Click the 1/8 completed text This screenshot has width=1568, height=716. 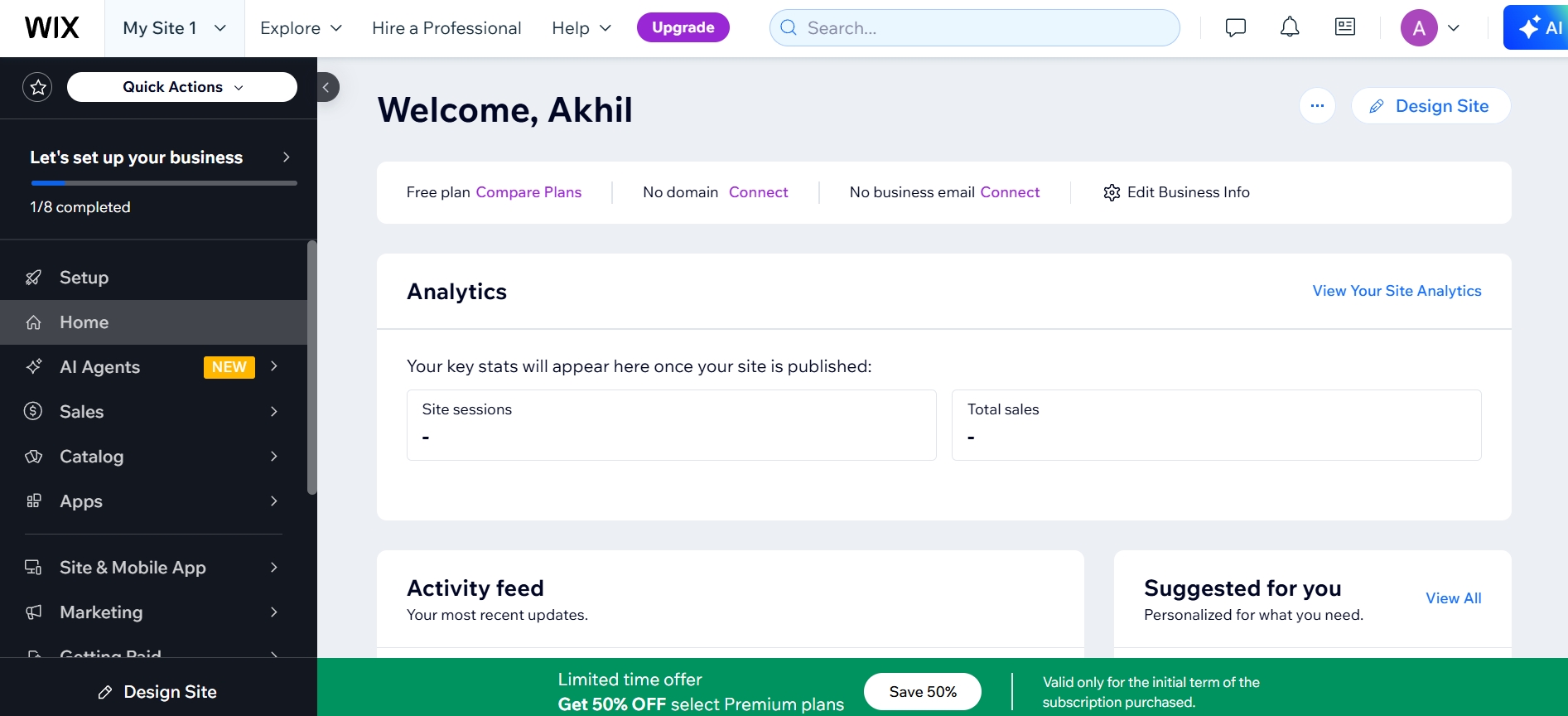click(x=80, y=207)
